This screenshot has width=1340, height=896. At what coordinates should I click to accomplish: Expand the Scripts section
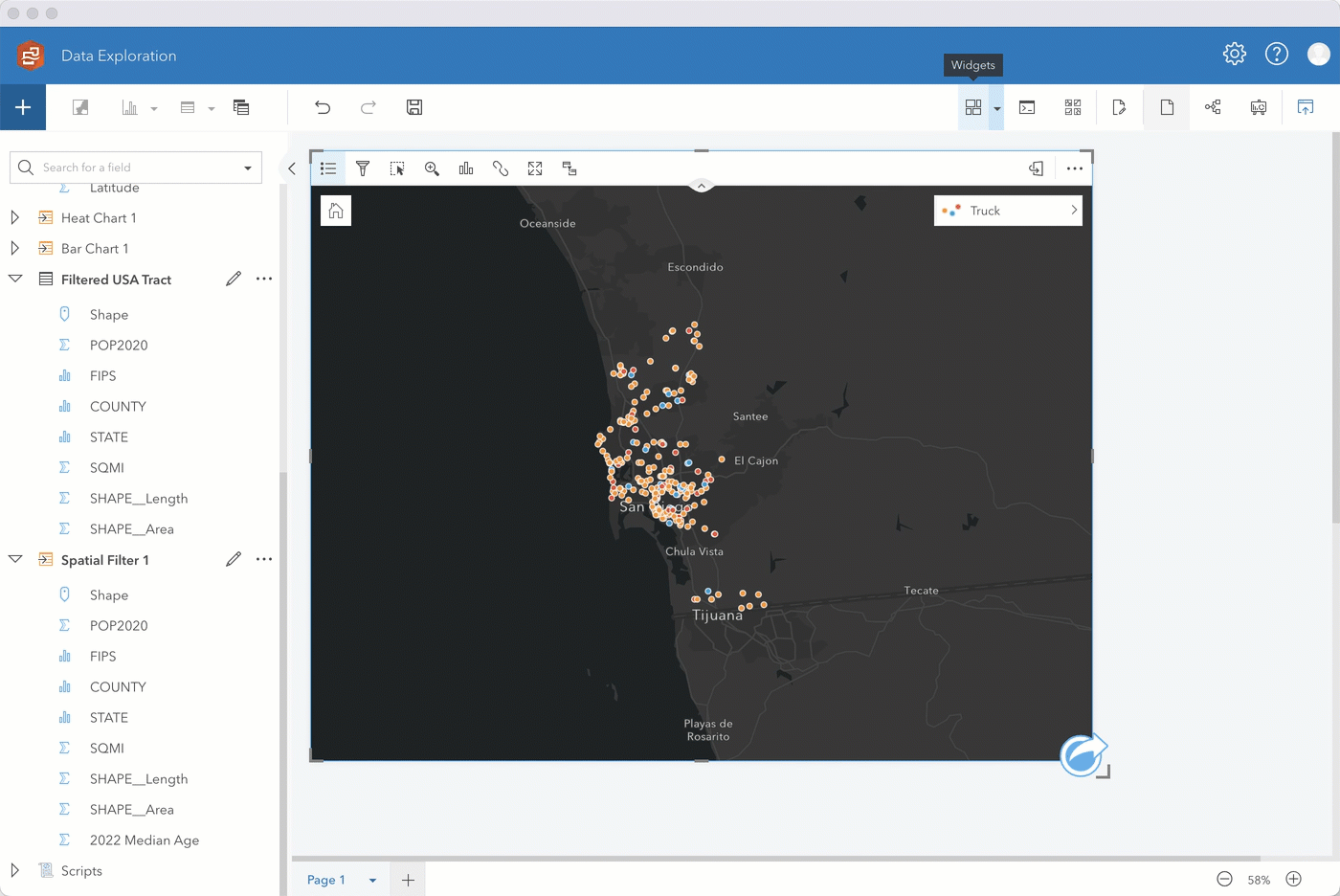tap(14, 871)
